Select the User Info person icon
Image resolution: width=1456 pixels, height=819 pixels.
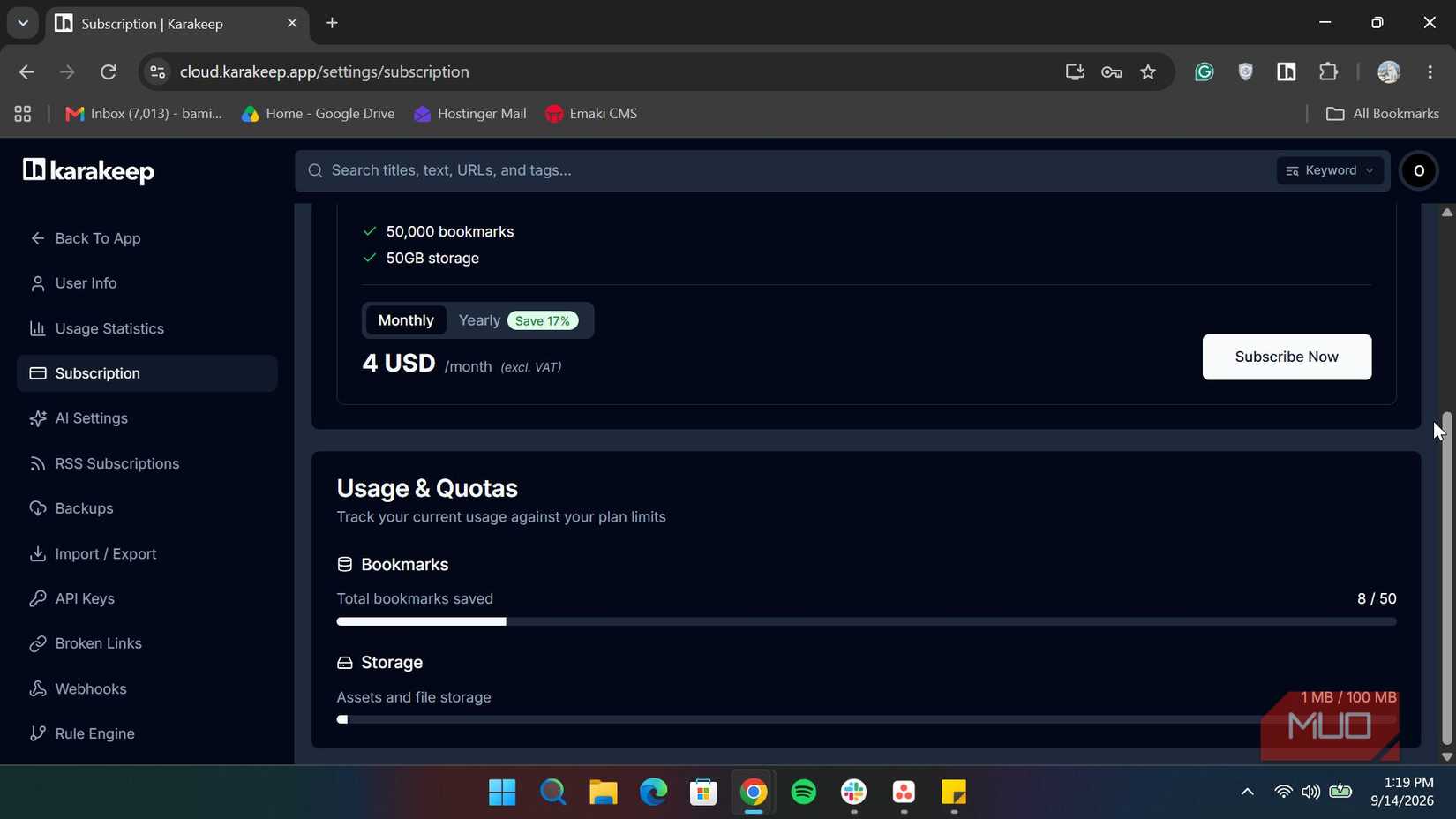click(x=37, y=283)
